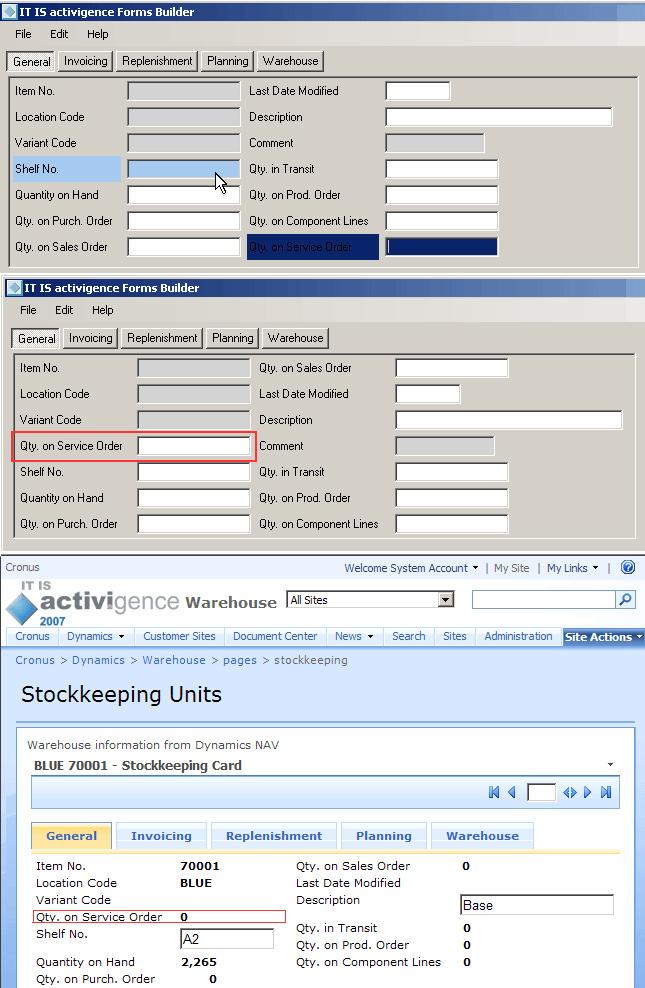
Task: Open Help menu in lower Forms Builder window
Action: point(103,310)
